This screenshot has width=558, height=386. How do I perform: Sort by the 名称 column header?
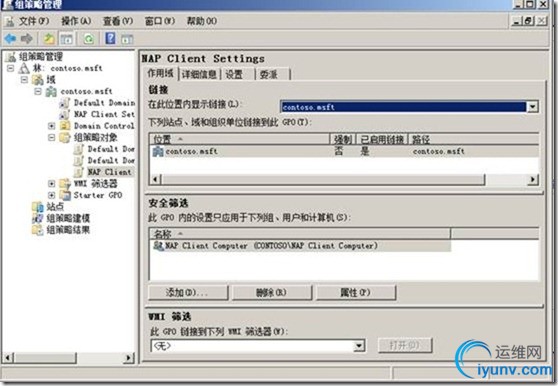coord(300,234)
